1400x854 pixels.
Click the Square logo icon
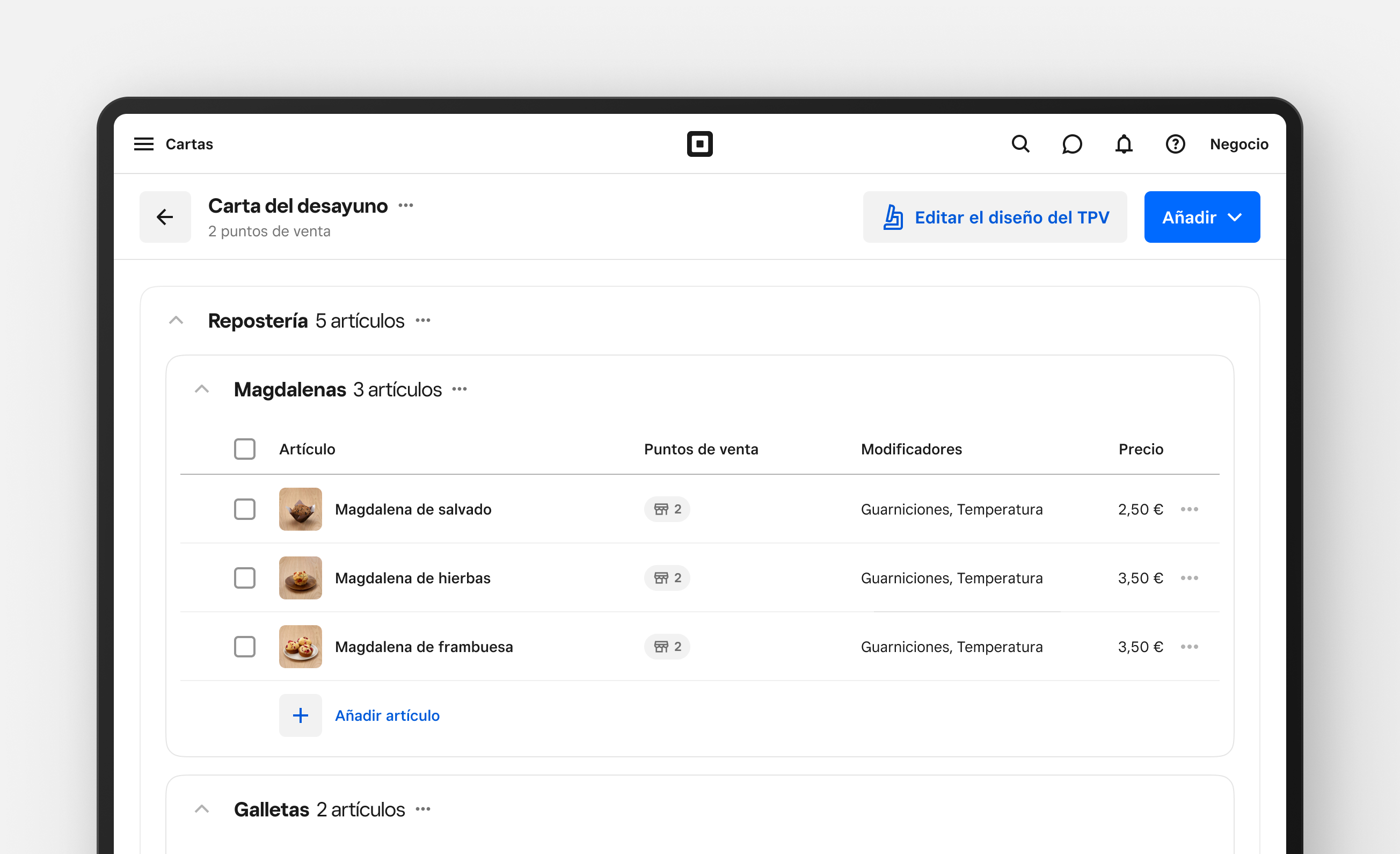(x=699, y=144)
